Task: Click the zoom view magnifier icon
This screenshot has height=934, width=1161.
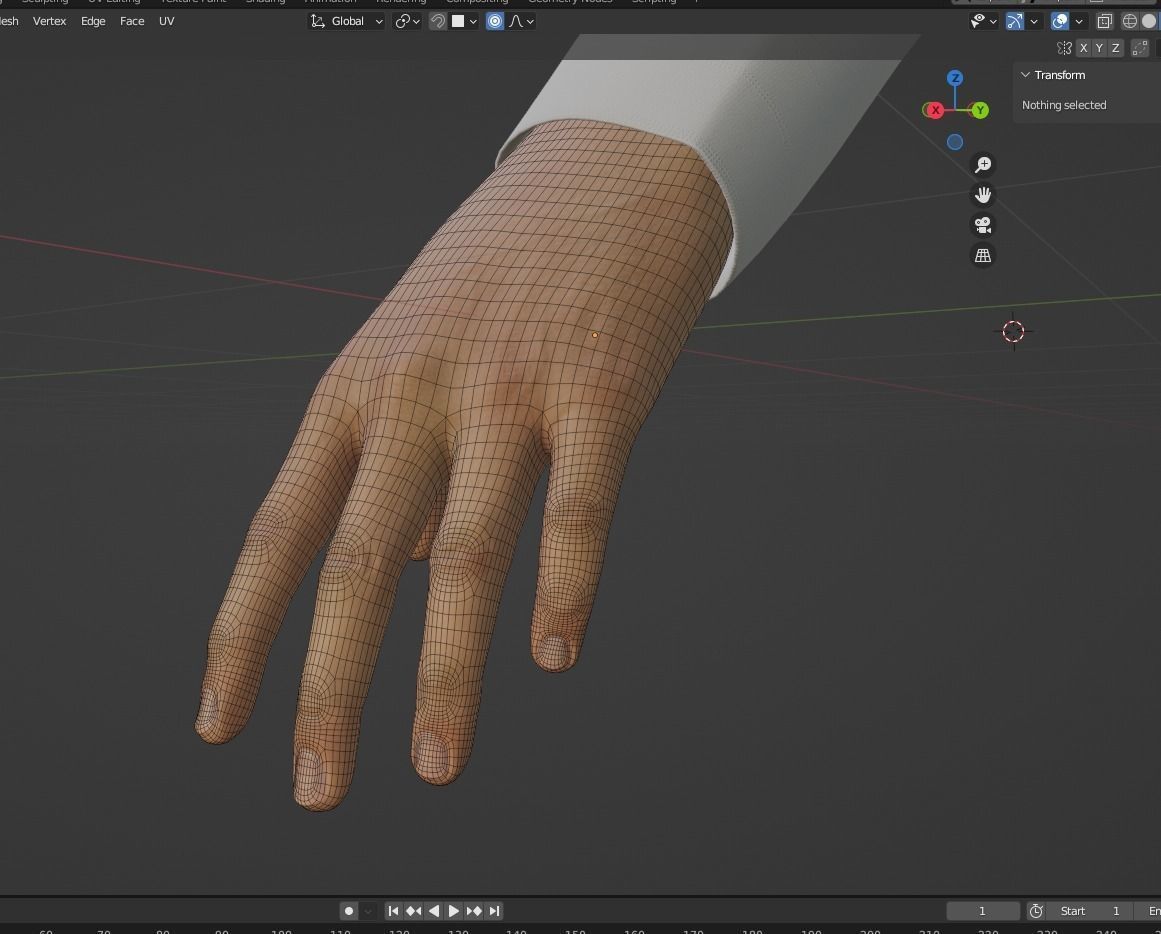Action: coord(983,164)
